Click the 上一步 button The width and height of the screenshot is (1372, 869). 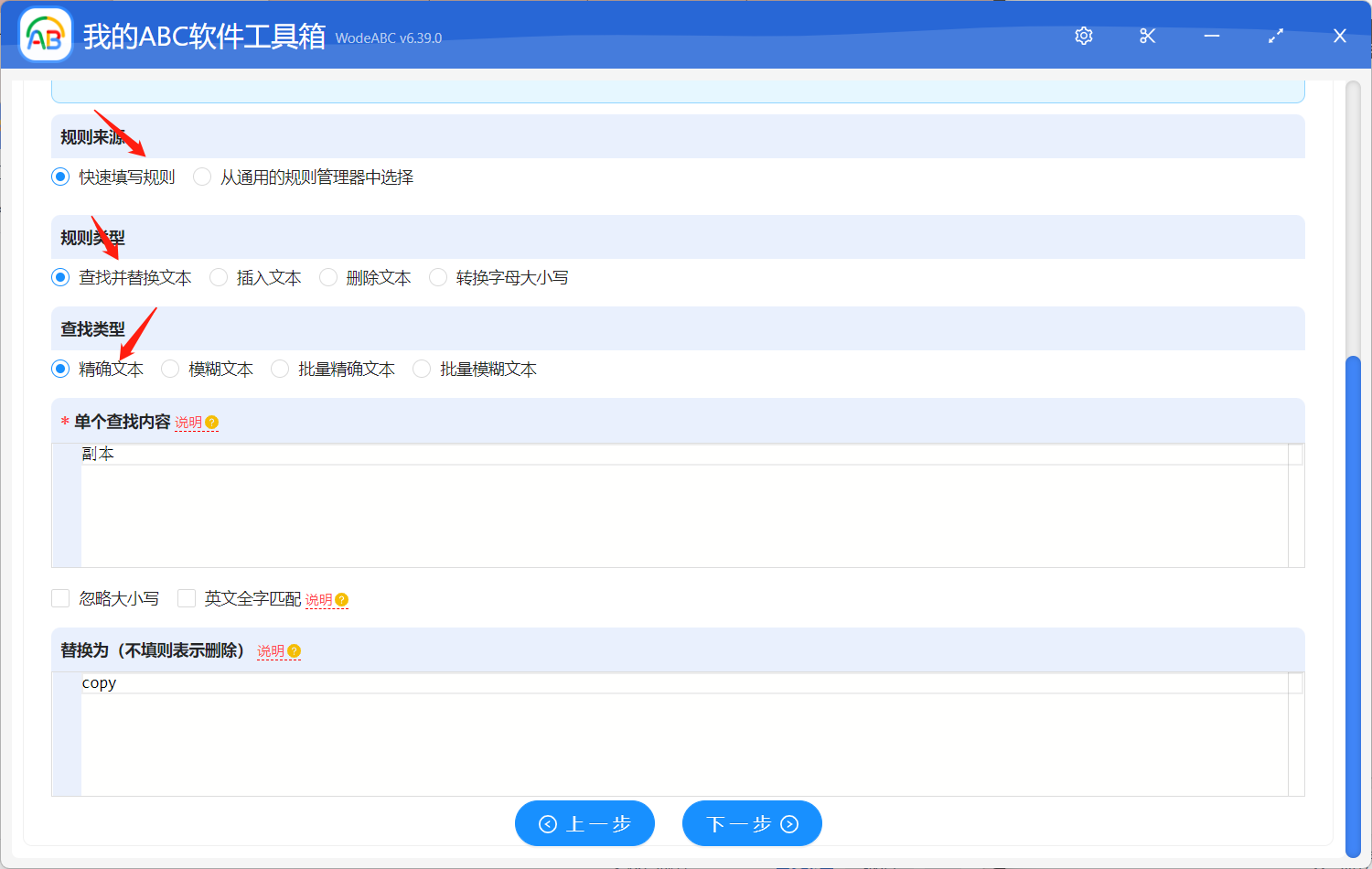pos(584,822)
